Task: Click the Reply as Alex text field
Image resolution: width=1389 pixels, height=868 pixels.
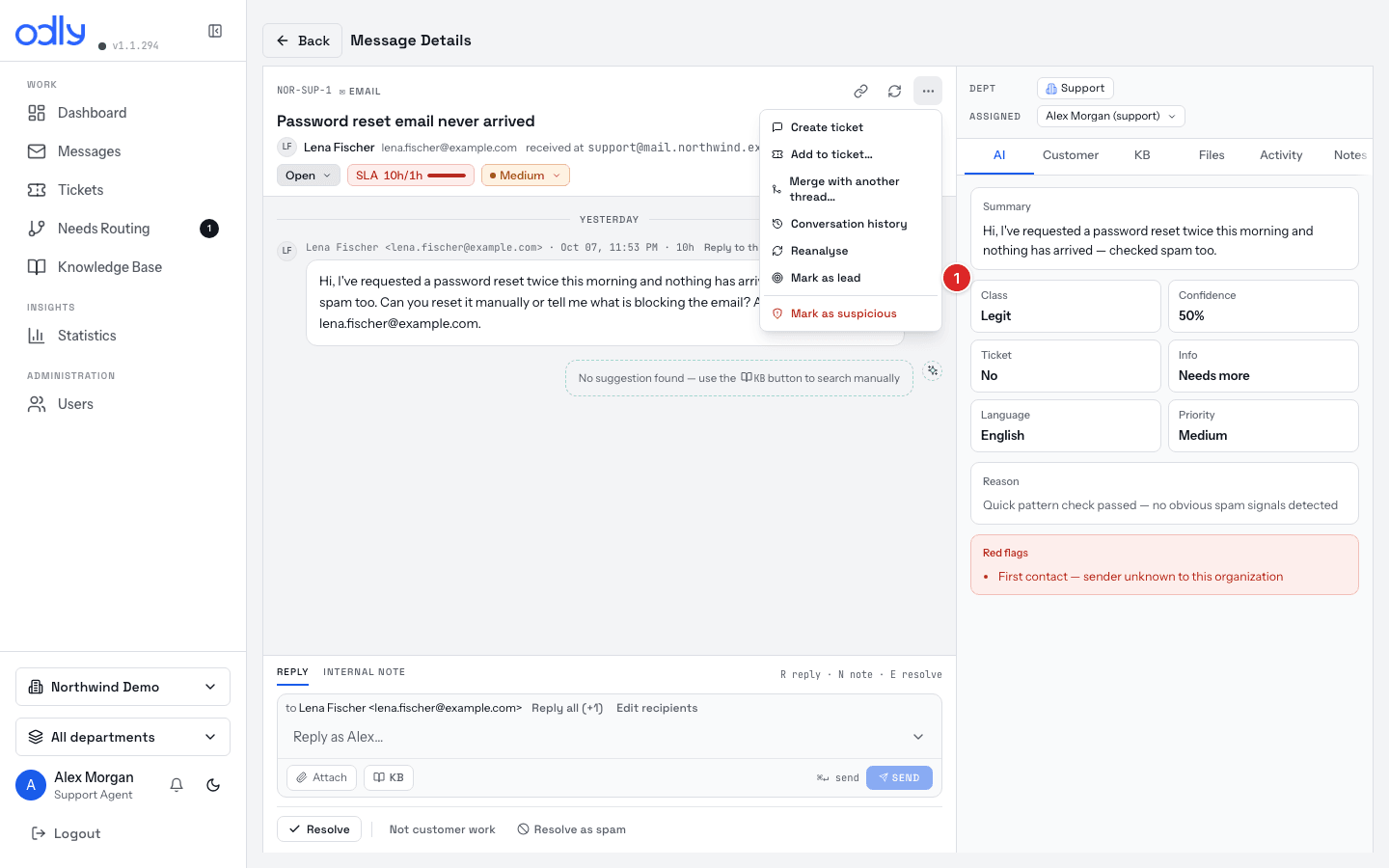Action: [x=598, y=737]
